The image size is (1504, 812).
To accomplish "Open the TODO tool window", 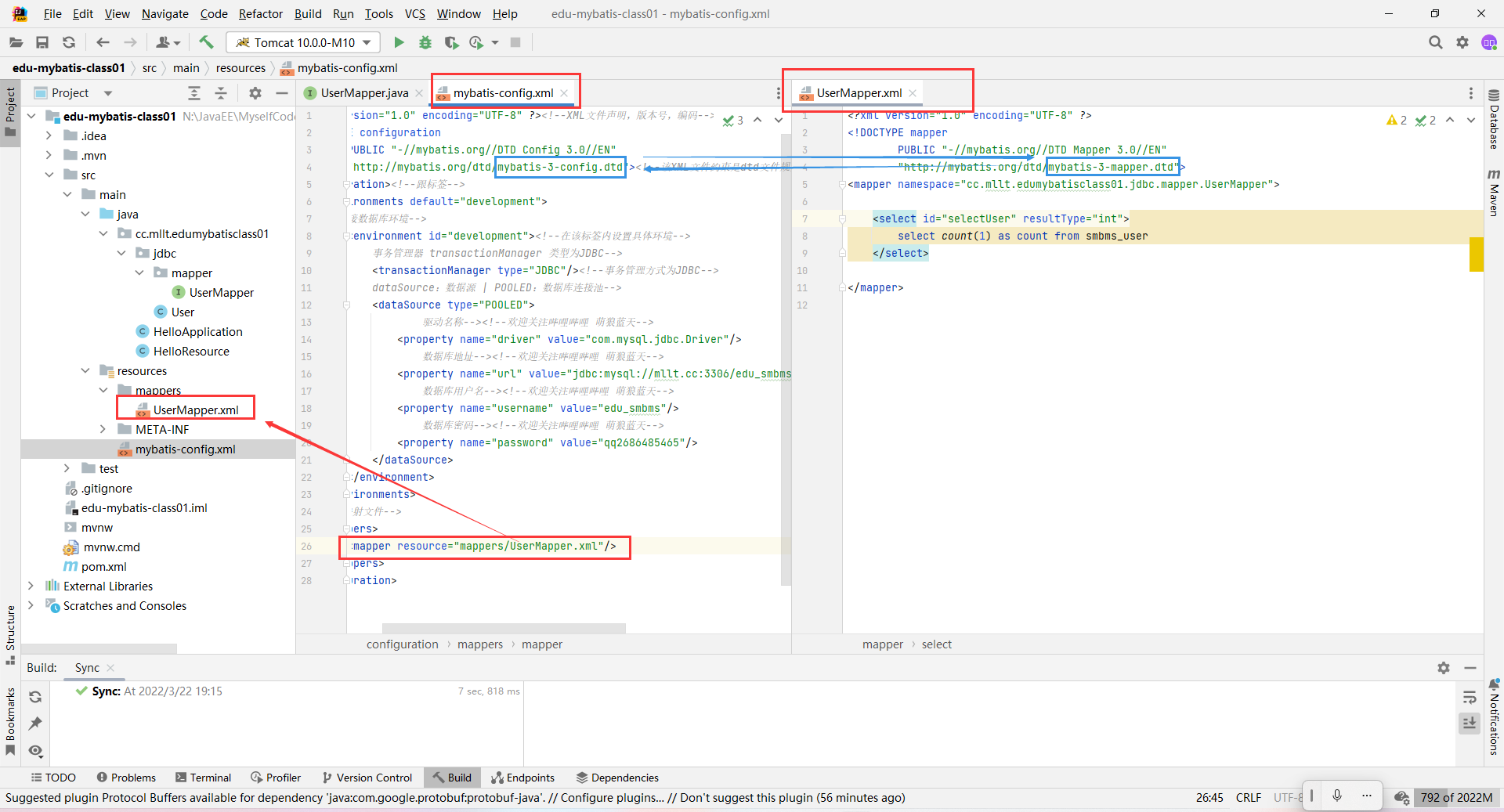I will click(53, 778).
